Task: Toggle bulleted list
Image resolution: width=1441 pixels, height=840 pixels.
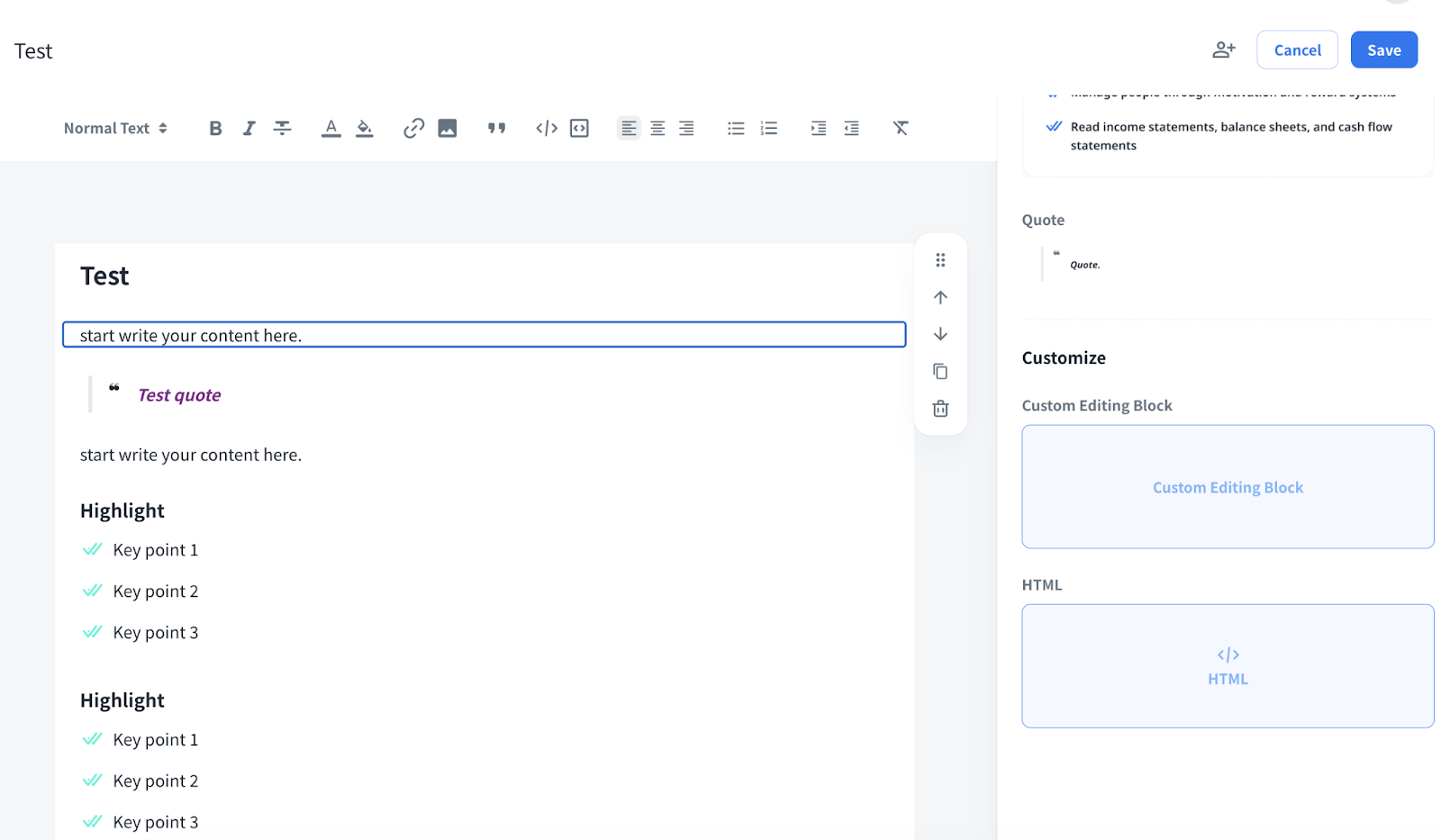Action: (x=736, y=128)
